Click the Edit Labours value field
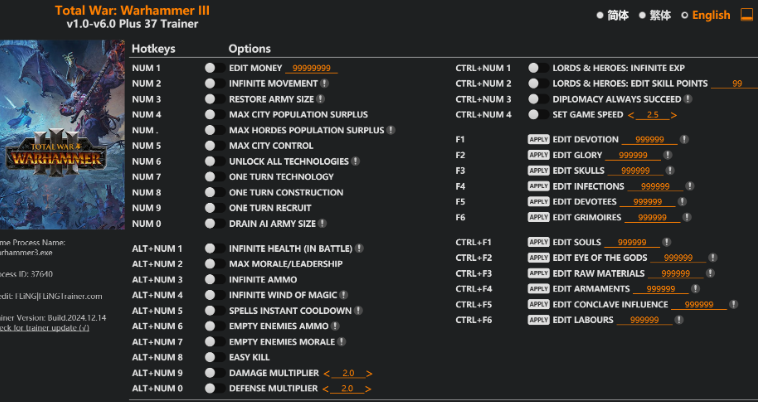Image resolution: width=758 pixels, height=402 pixels. click(x=644, y=320)
